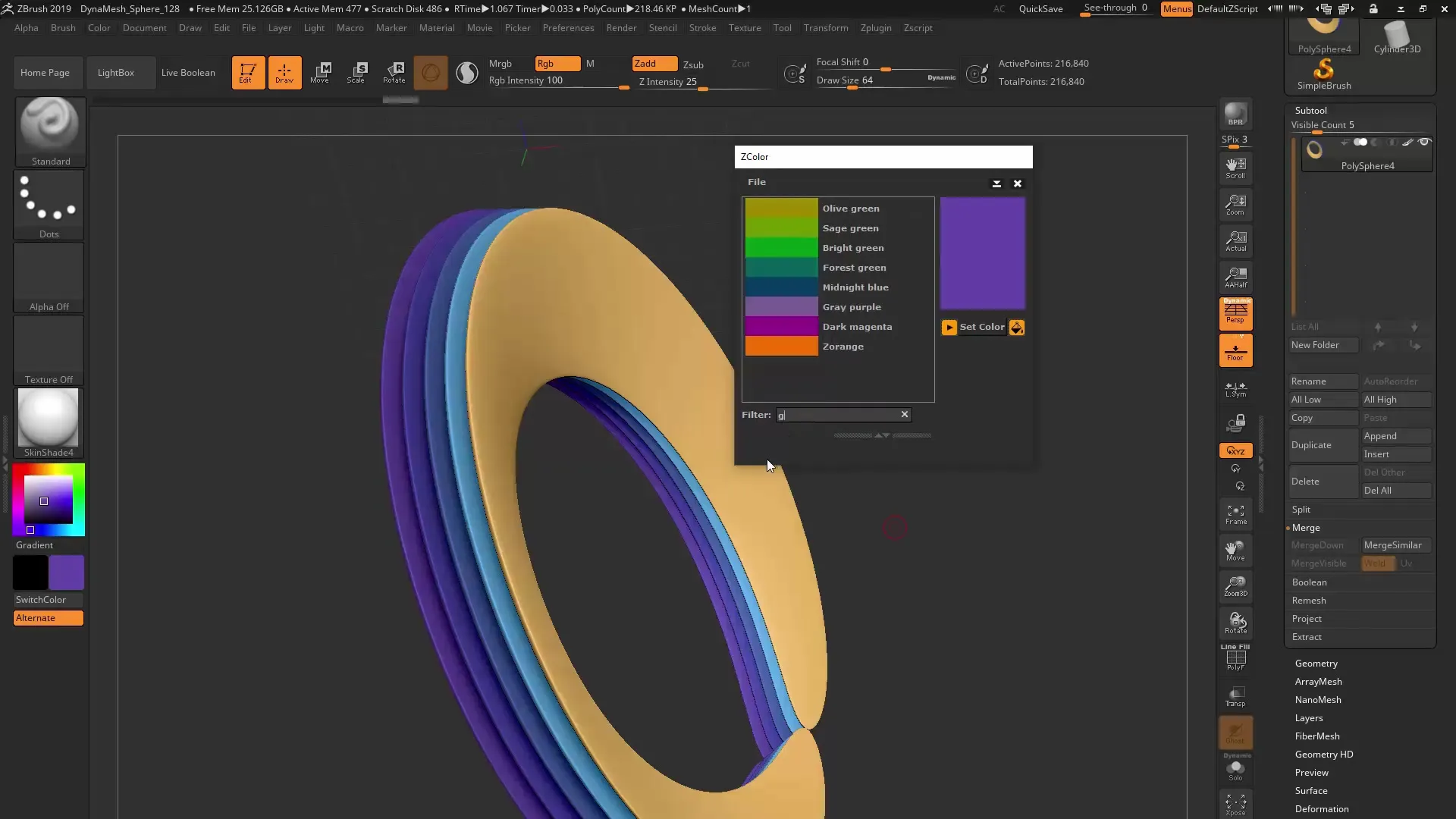Toggle Transp transparency mode

[1235, 695]
